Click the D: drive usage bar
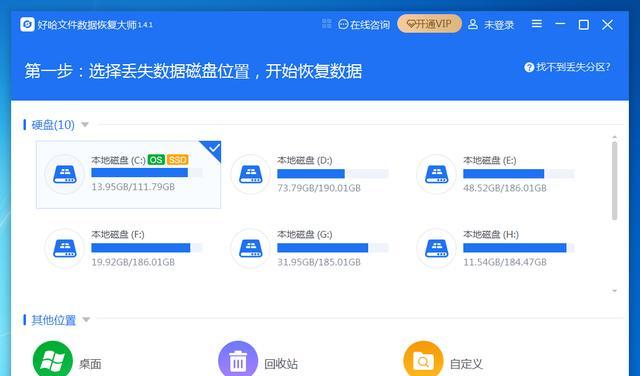The height and width of the screenshot is (376, 640). click(333, 174)
